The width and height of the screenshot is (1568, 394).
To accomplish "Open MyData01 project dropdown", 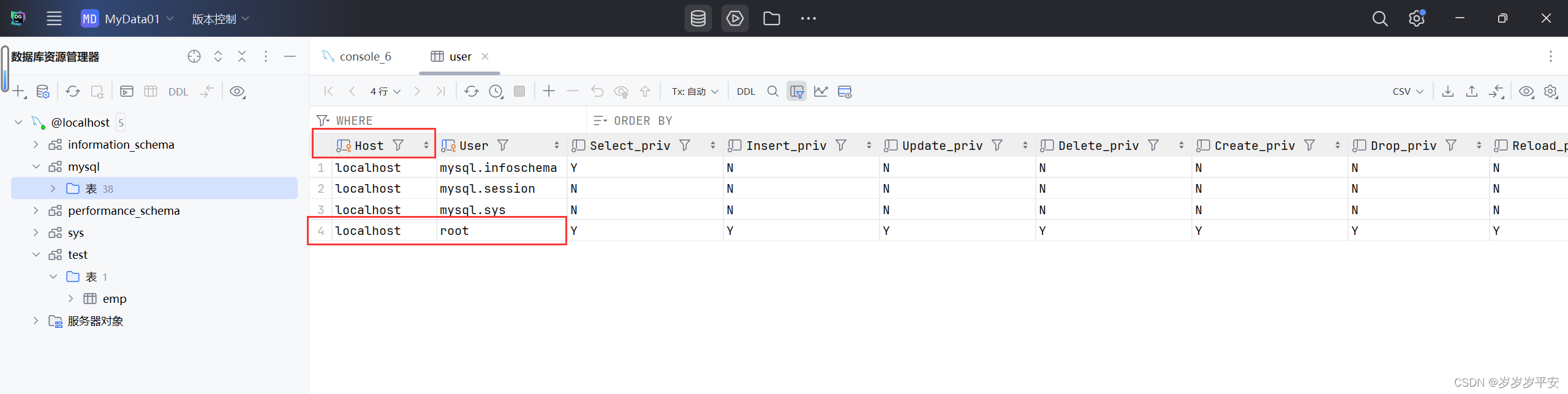I will pyautogui.click(x=128, y=18).
